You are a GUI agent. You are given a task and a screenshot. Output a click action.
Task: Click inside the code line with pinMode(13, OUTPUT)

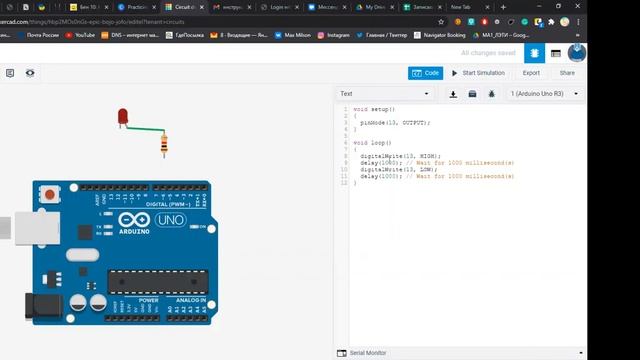394,122
